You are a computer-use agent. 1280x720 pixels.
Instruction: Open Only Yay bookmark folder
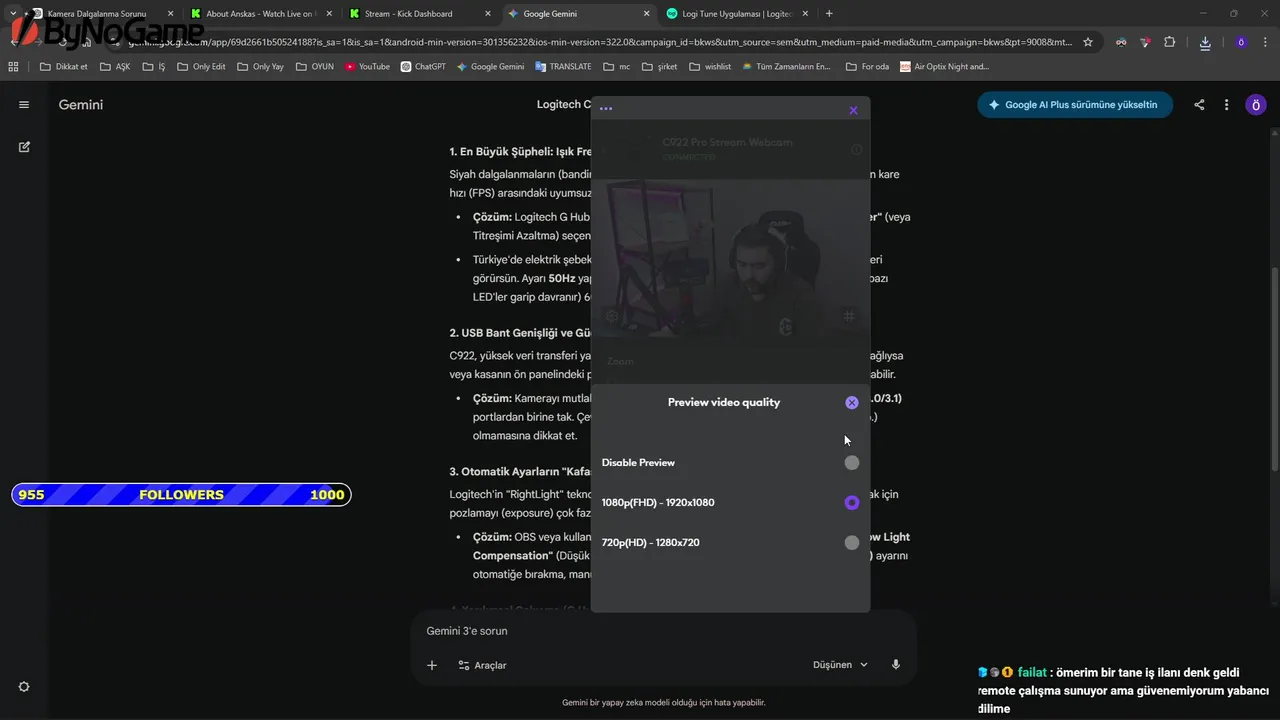point(260,67)
